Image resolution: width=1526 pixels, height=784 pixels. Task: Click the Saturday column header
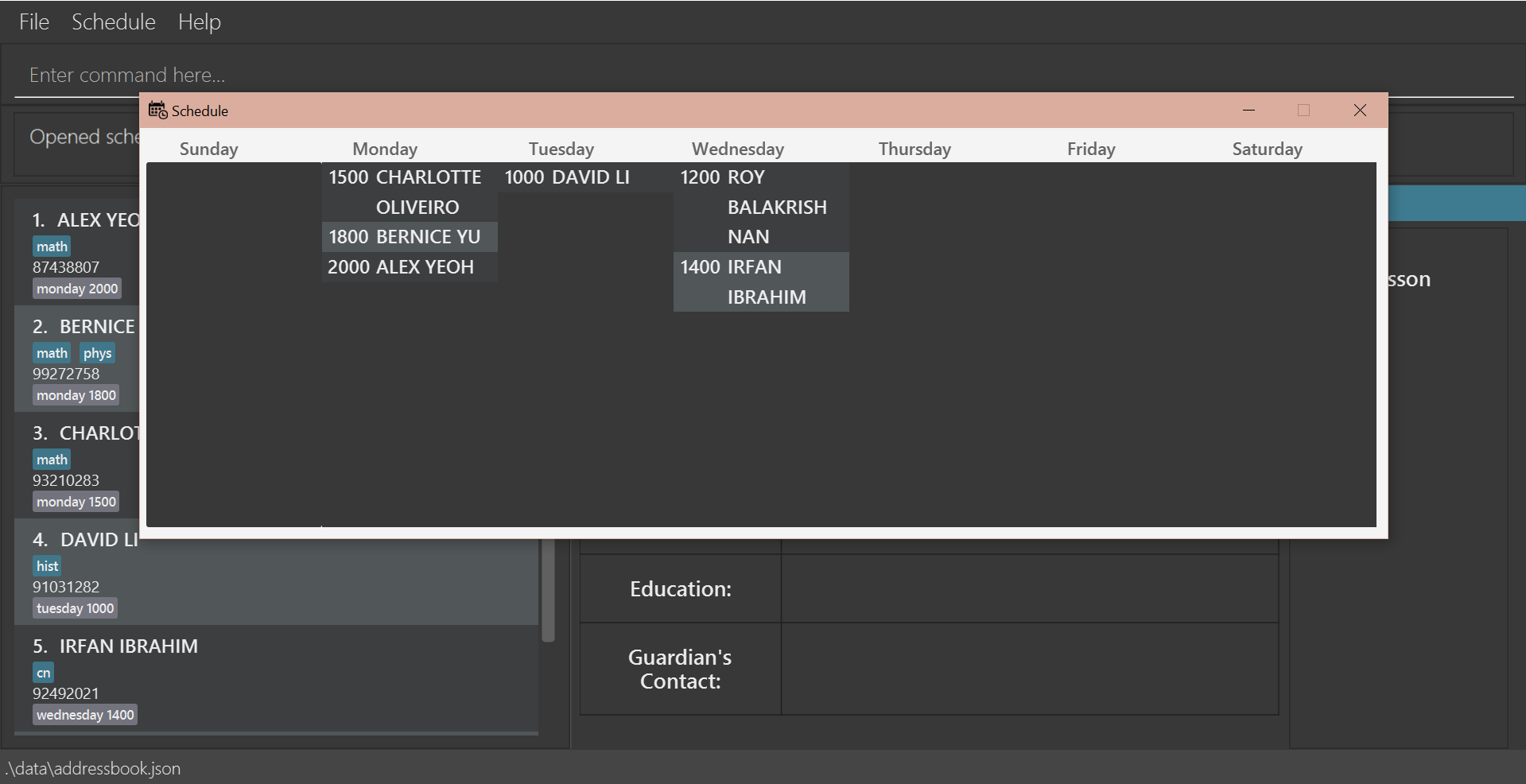pos(1268,149)
